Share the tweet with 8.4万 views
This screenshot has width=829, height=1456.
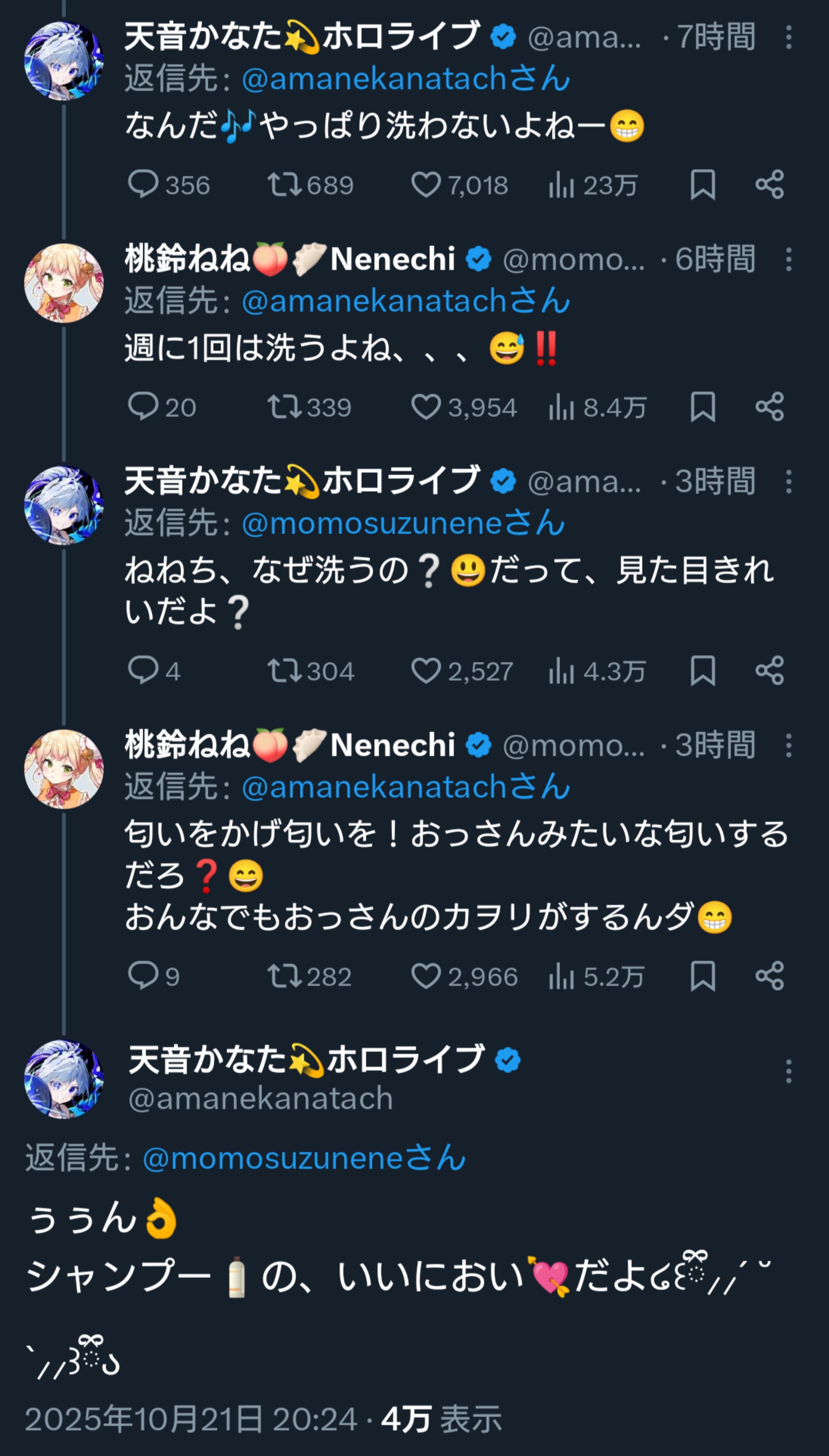coord(770,407)
